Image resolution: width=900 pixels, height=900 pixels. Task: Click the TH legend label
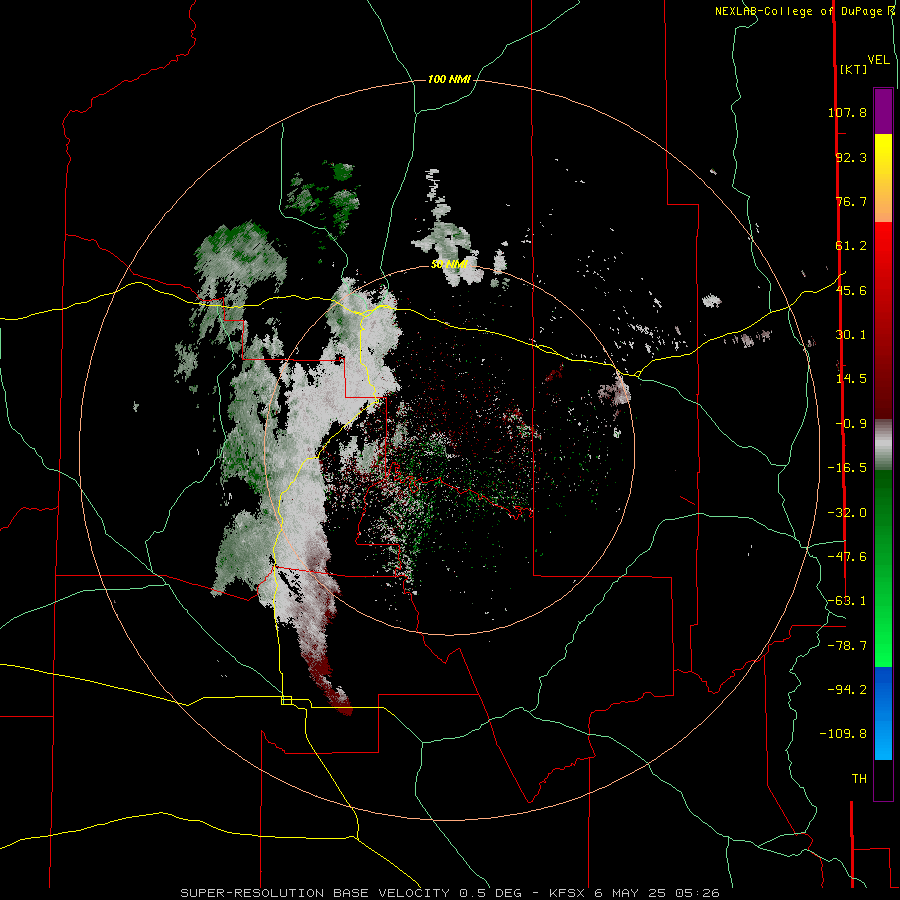(859, 779)
